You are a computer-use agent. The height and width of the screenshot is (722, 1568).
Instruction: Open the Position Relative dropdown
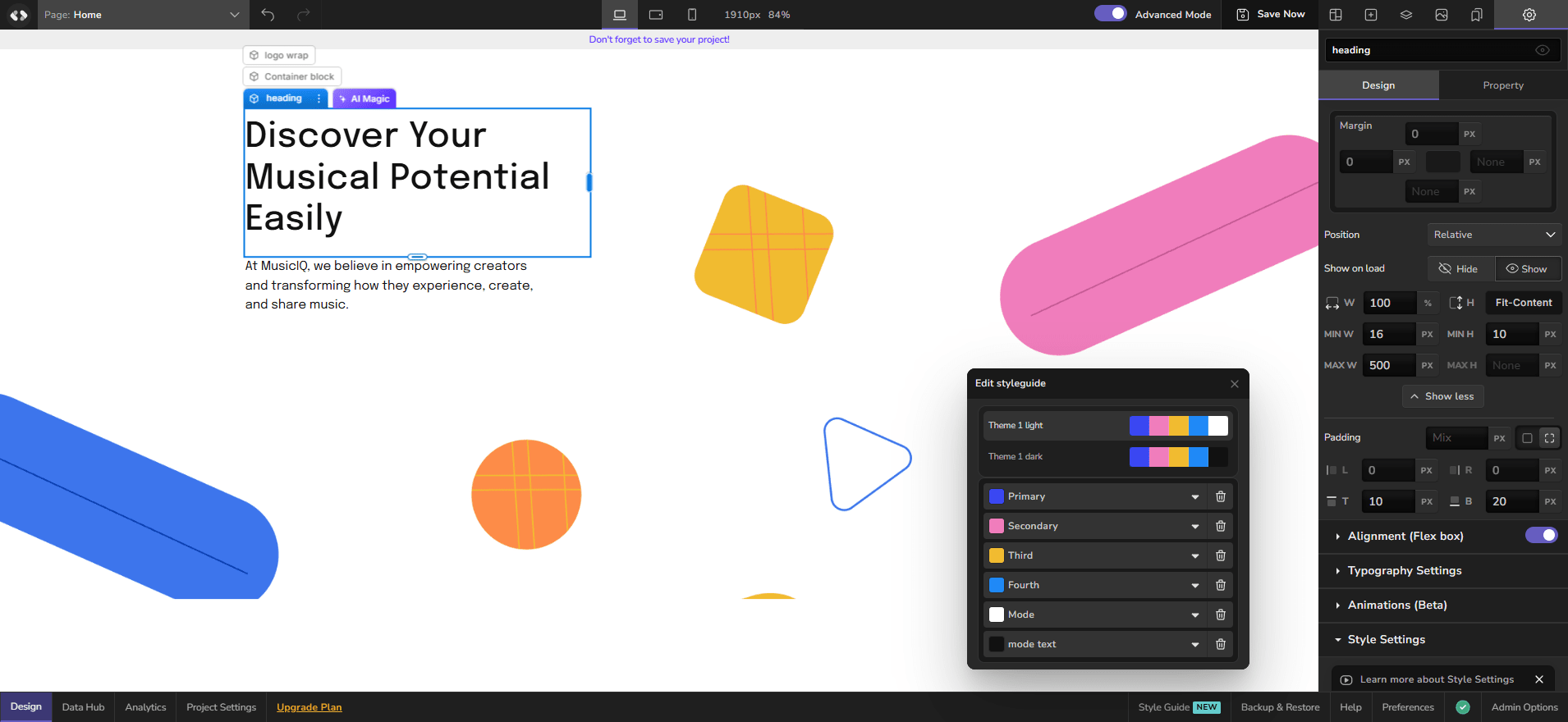(1494, 235)
